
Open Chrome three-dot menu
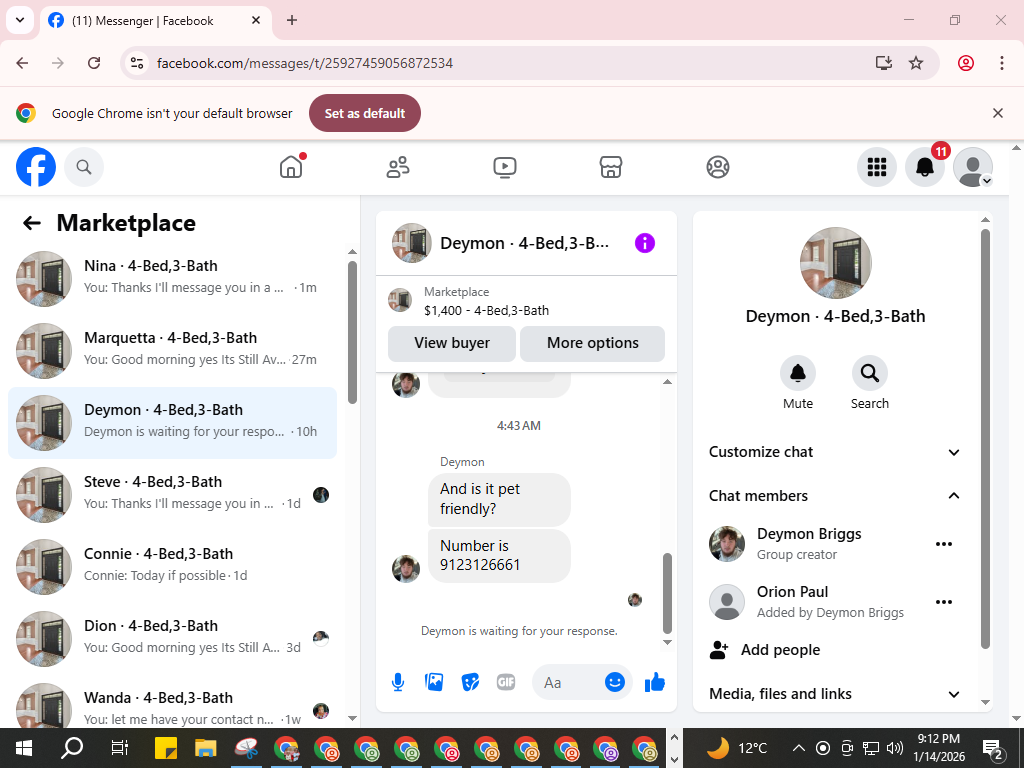click(x=1002, y=63)
